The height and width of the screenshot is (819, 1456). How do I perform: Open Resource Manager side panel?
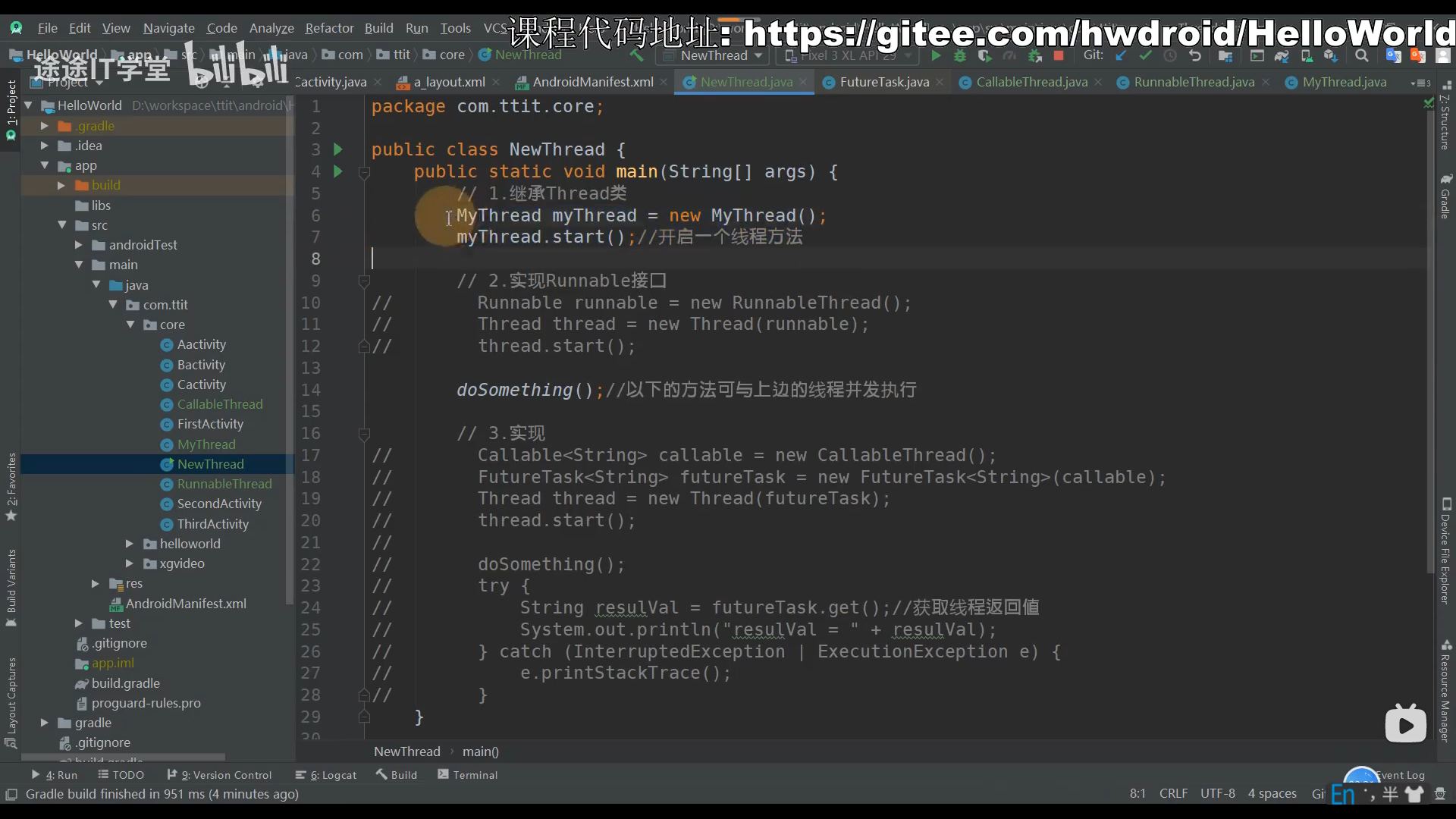[x=1445, y=690]
